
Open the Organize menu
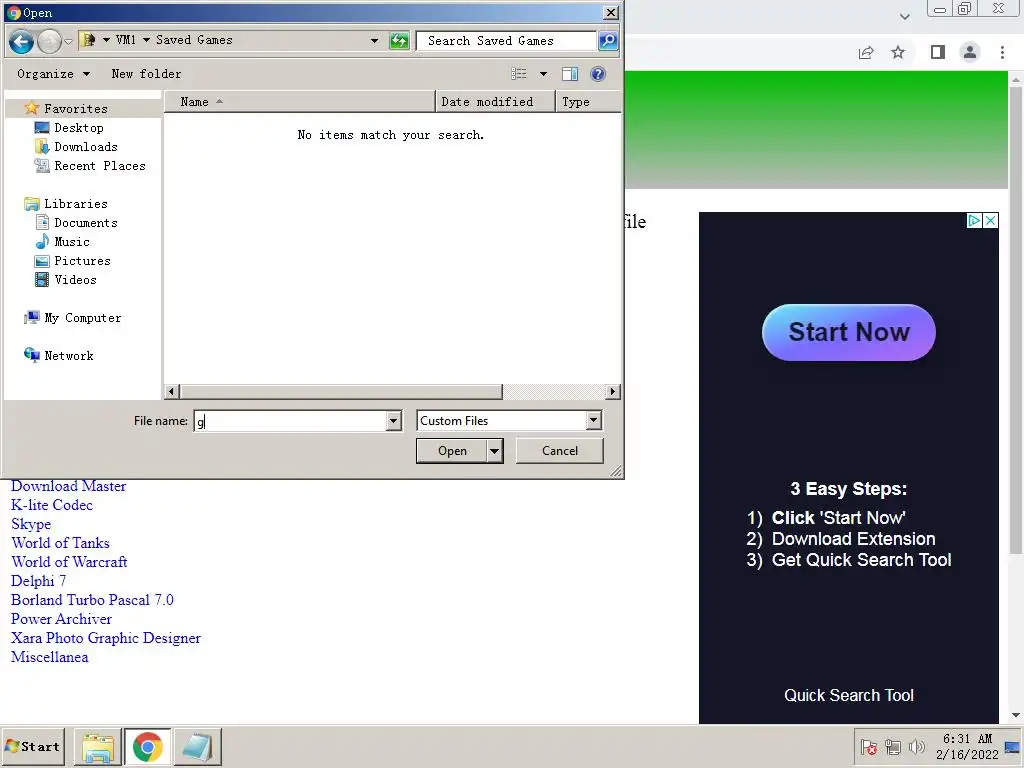coord(54,74)
